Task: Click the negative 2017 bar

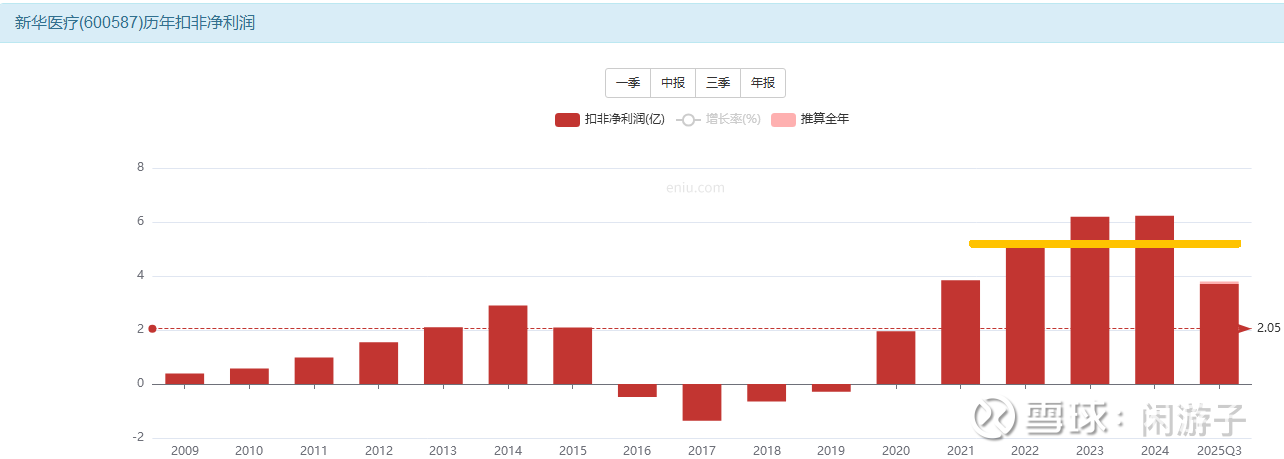Action: coord(702,402)
